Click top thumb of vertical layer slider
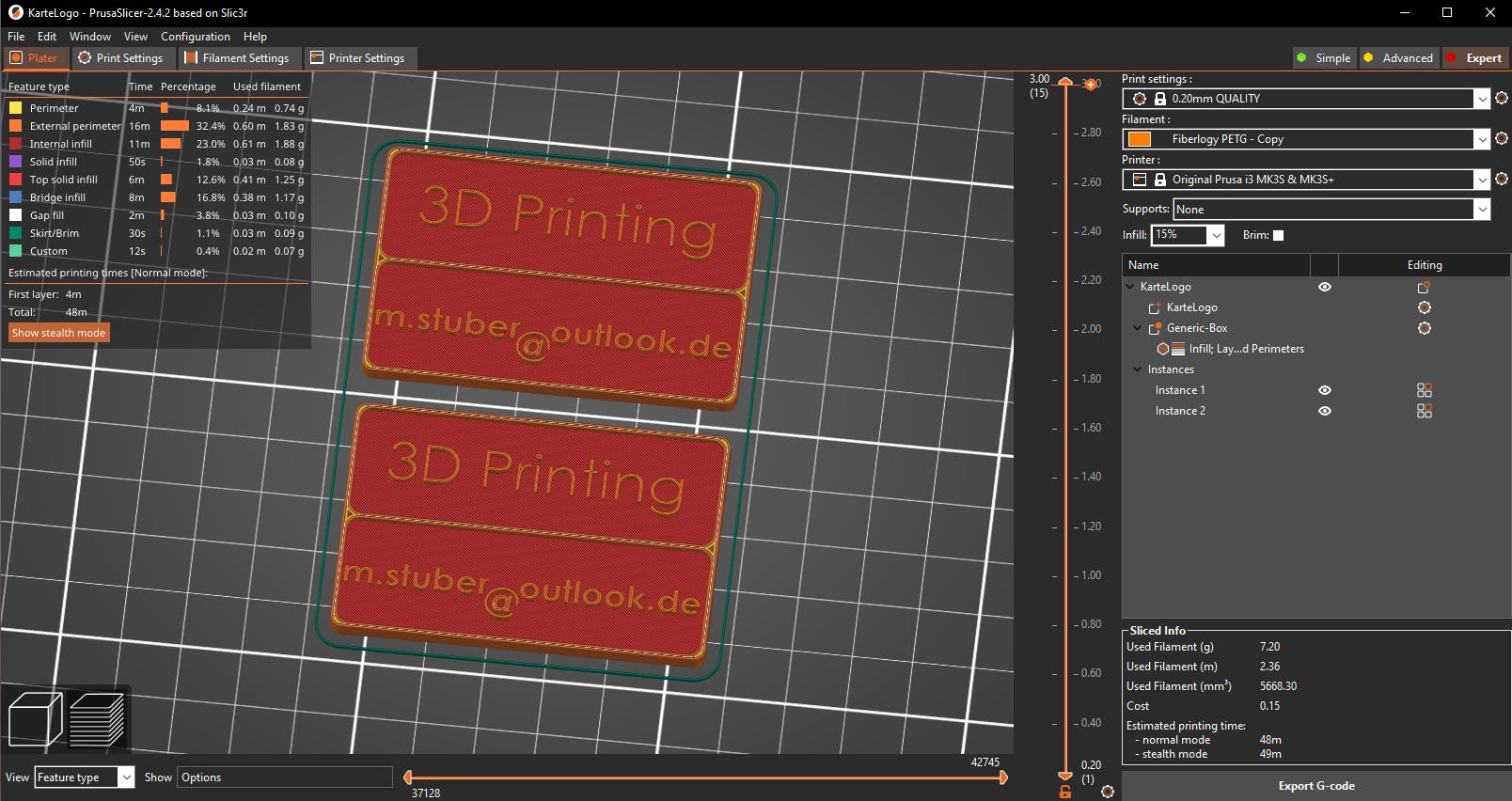The image size is (1512, 801). click(x=1065, y=82)
